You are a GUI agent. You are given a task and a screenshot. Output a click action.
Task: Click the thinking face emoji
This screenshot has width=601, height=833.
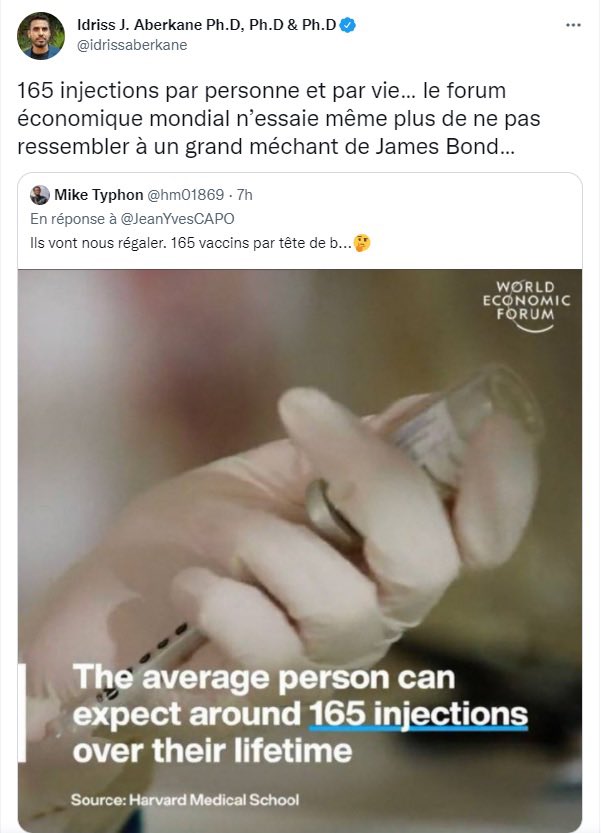pos(362,243)
